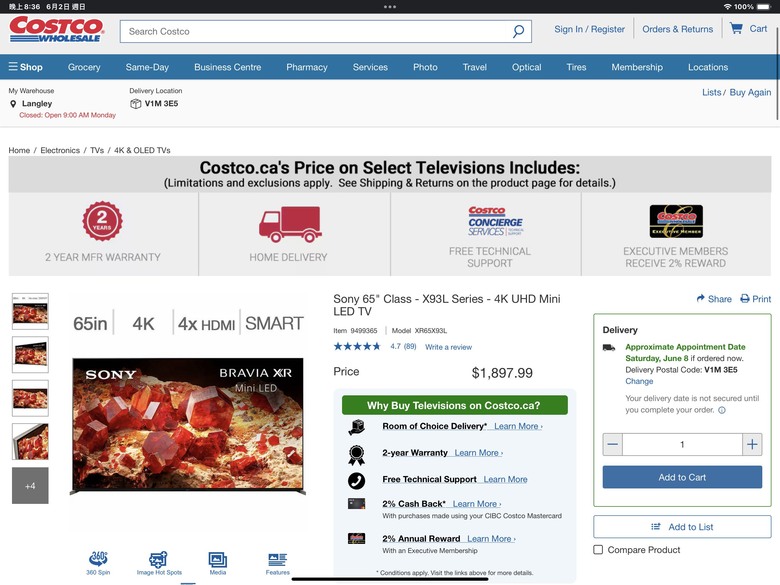Open the Business Centre menu
780x585 pixels.
(227, 67)
